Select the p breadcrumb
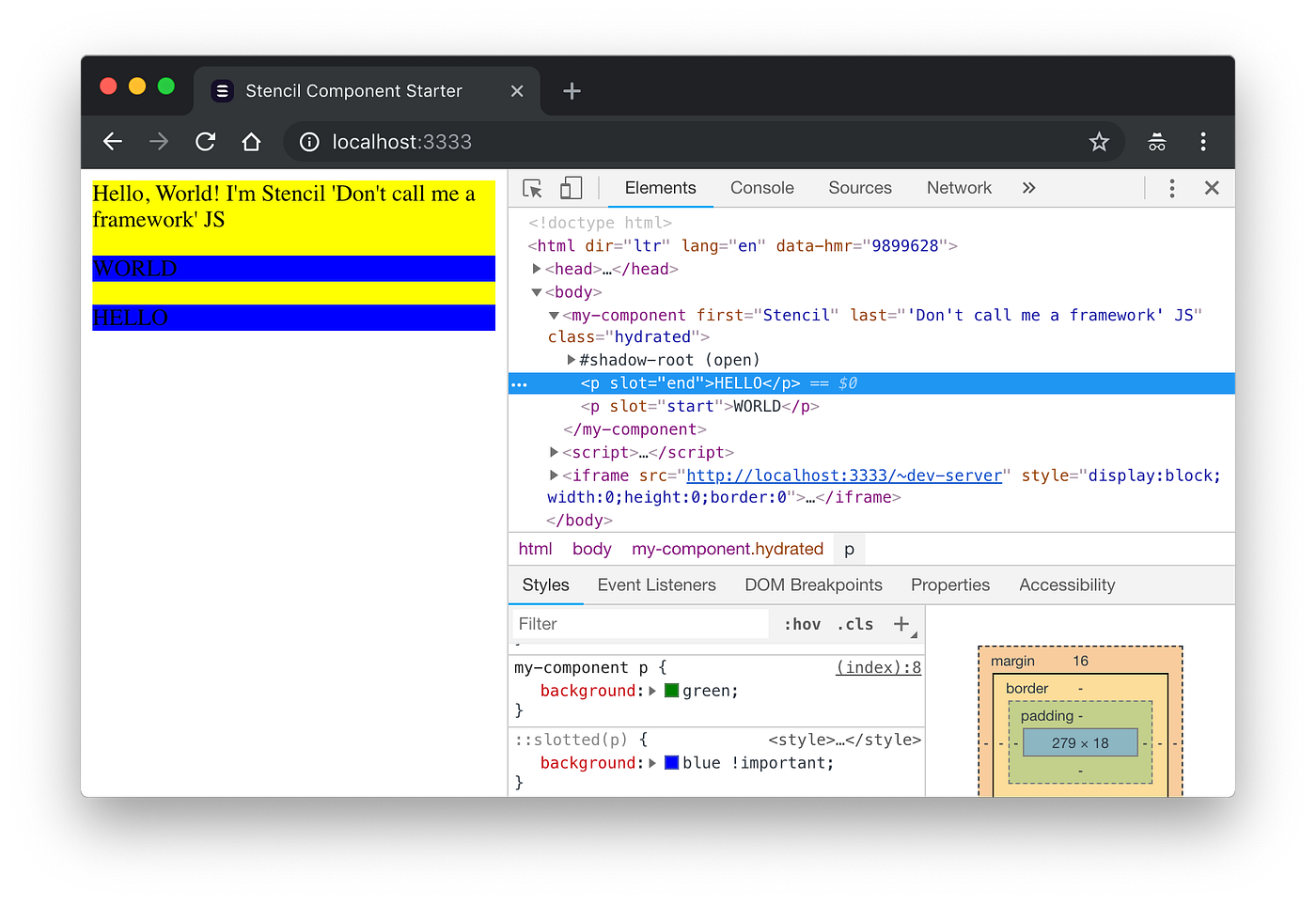 tap(849, 549)
